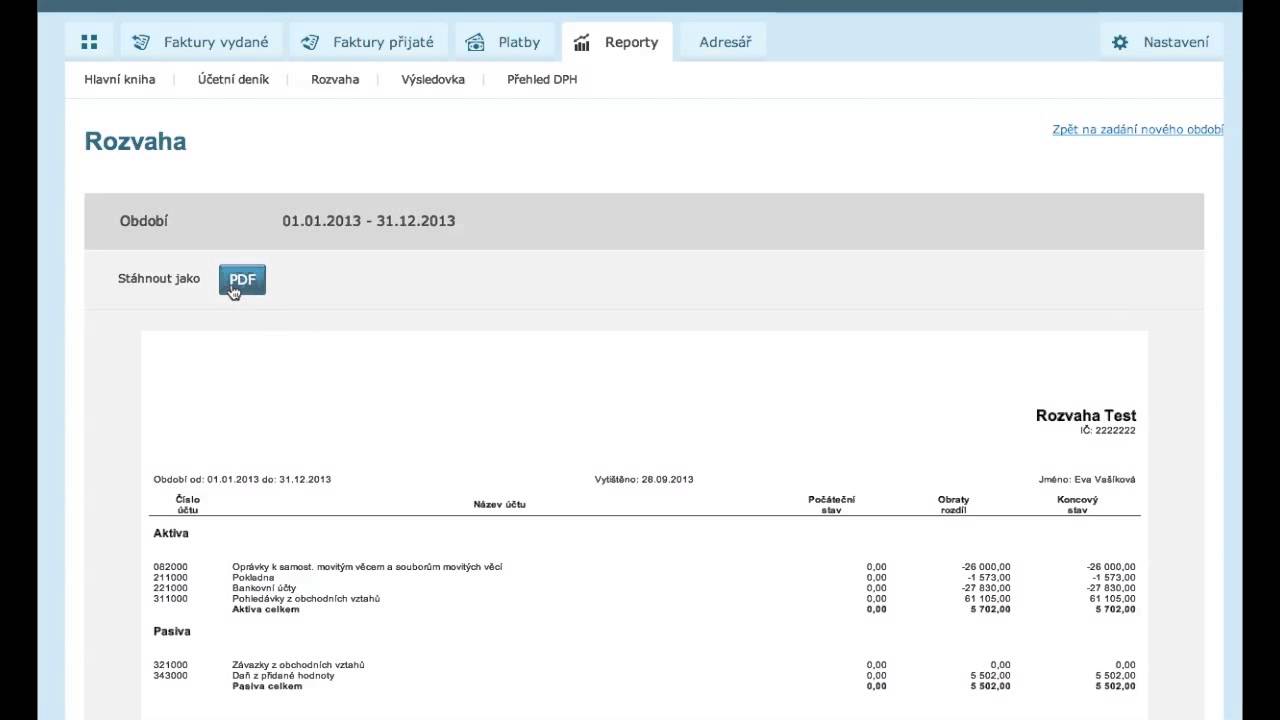Click Pohledávky z obchodních vztahů row
The image size is (1280, 720).
click(x=306, y=598)
